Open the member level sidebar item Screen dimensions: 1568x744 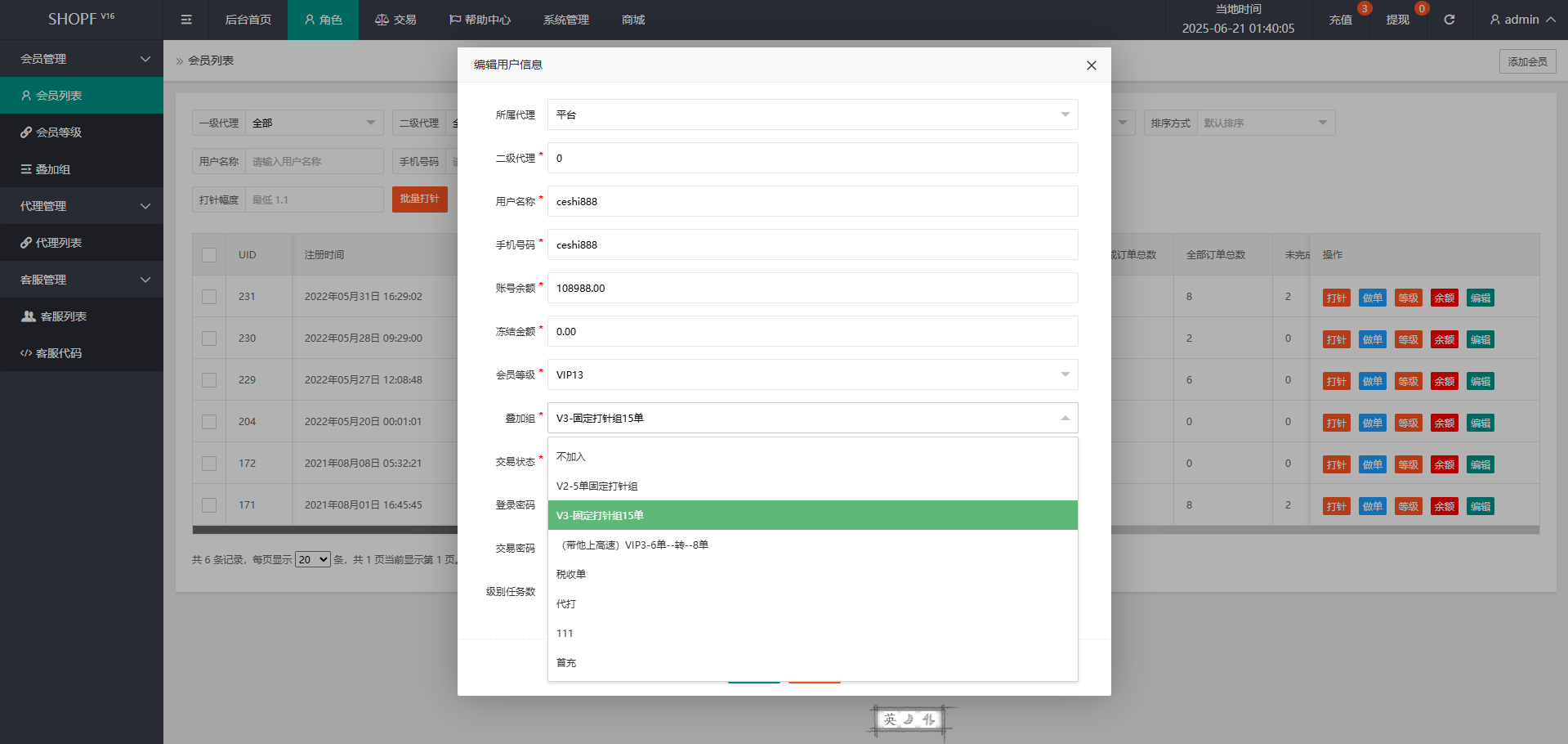(x=59, y=132)
